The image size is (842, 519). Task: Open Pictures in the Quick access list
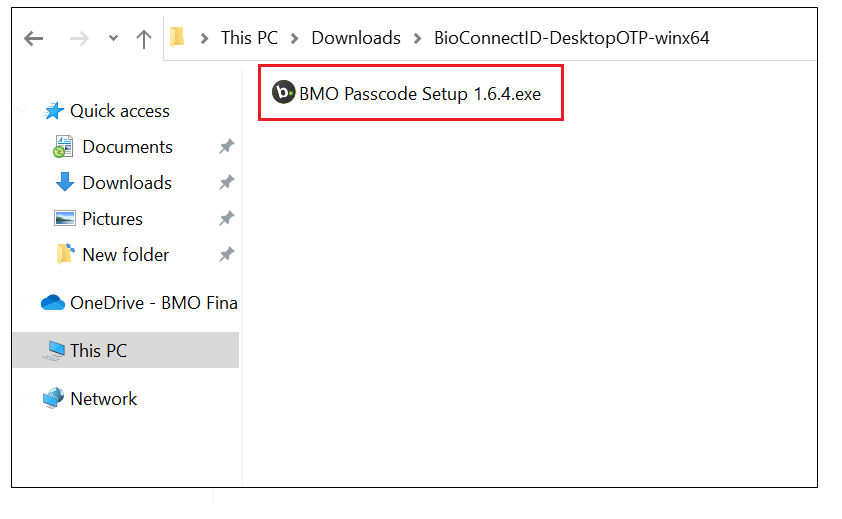[112, 219]
